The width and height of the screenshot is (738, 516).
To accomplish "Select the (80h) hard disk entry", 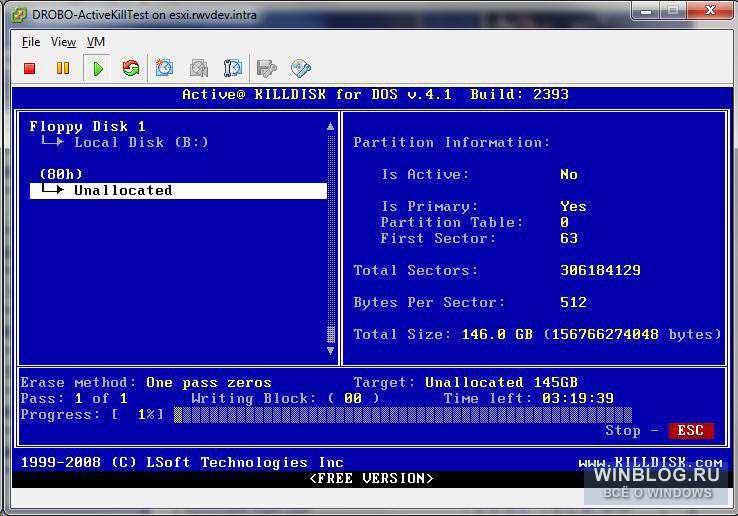I will pyautogui.click(x=61, y=174).
